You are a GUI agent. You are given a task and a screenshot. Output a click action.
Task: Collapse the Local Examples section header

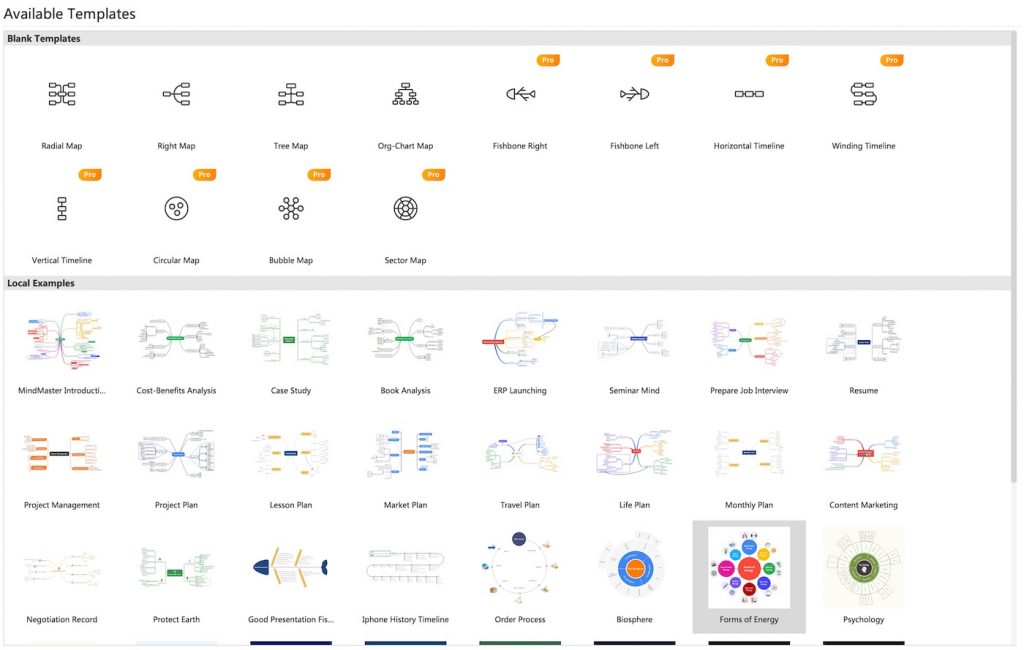40,283
